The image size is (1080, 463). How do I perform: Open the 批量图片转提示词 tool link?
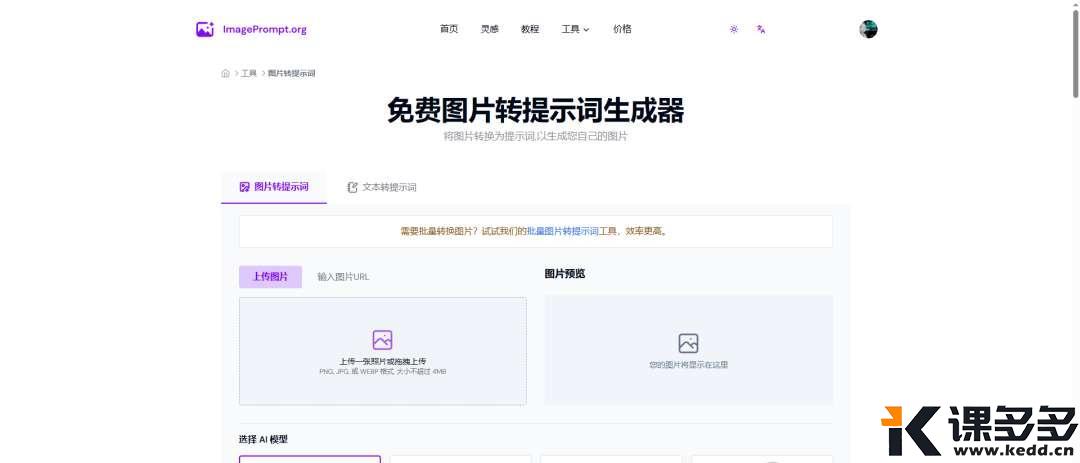click(x=563, y=232)
